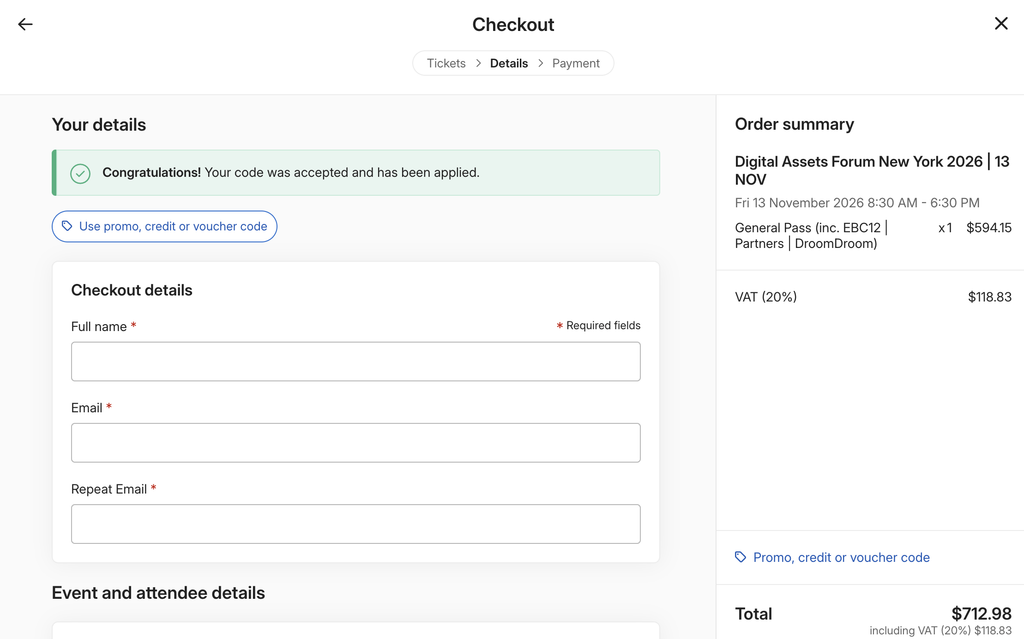Click into the Email input field
The height and width of the screenshot is (639, 1024).
pyautogui.click(x=356, y=443)
